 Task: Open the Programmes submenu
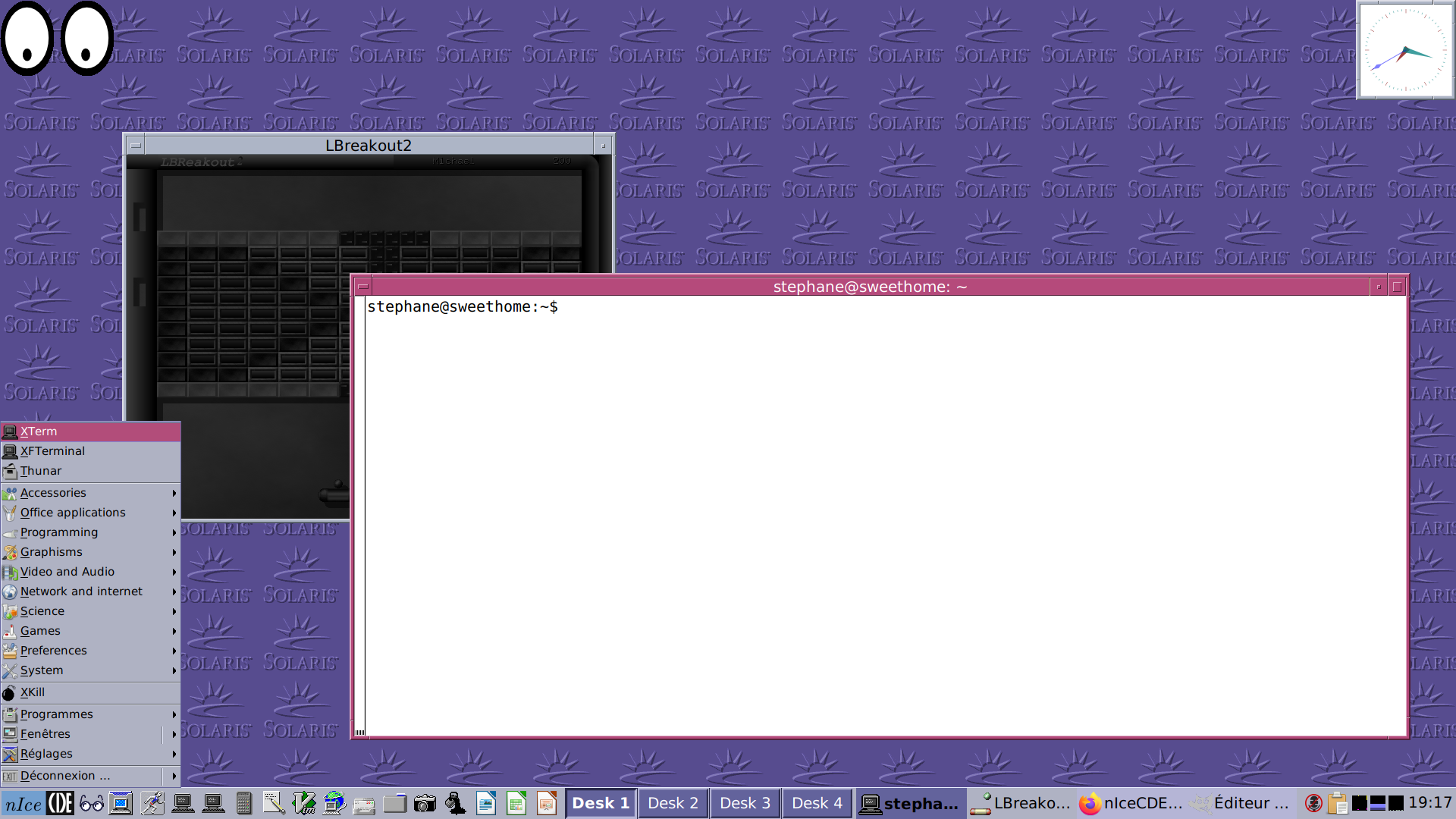pos(90,714)
